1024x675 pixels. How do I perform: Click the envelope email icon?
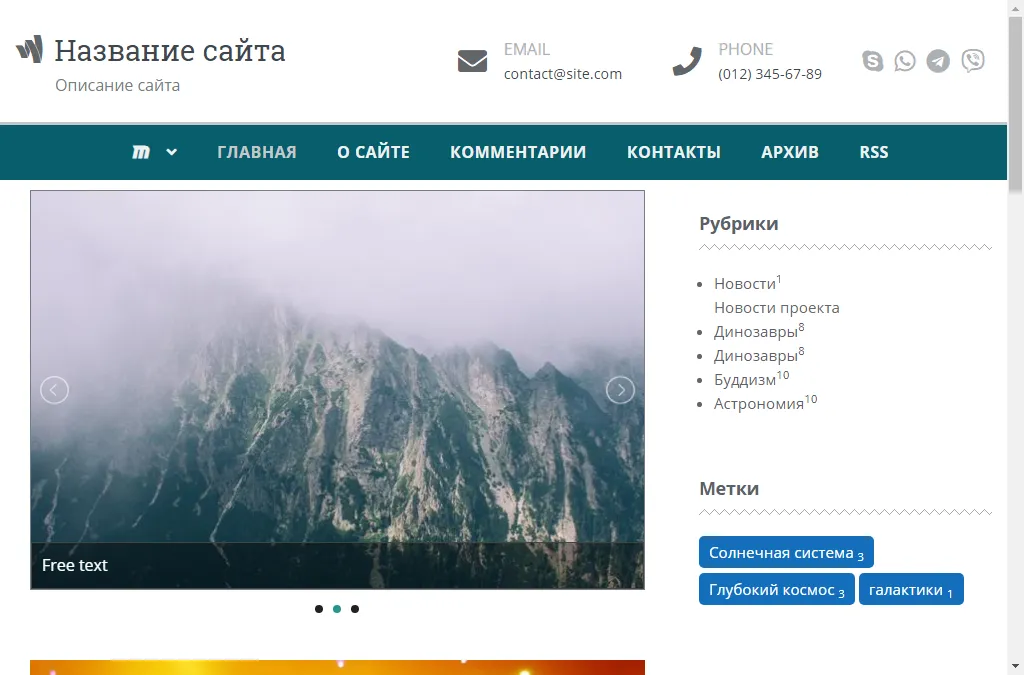(472, 62)
